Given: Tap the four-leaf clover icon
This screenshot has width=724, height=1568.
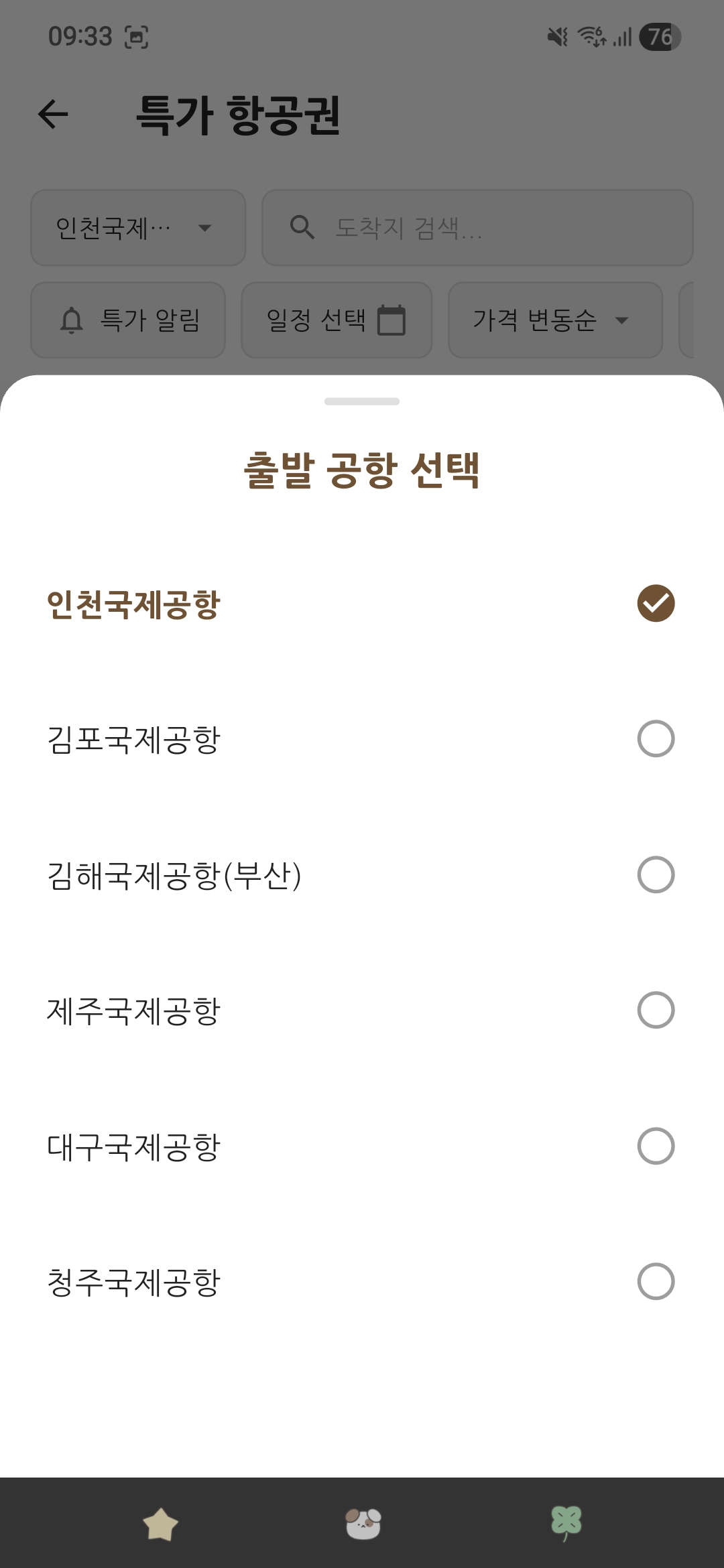Looking at the screenshot, I should pos(566,1523).
